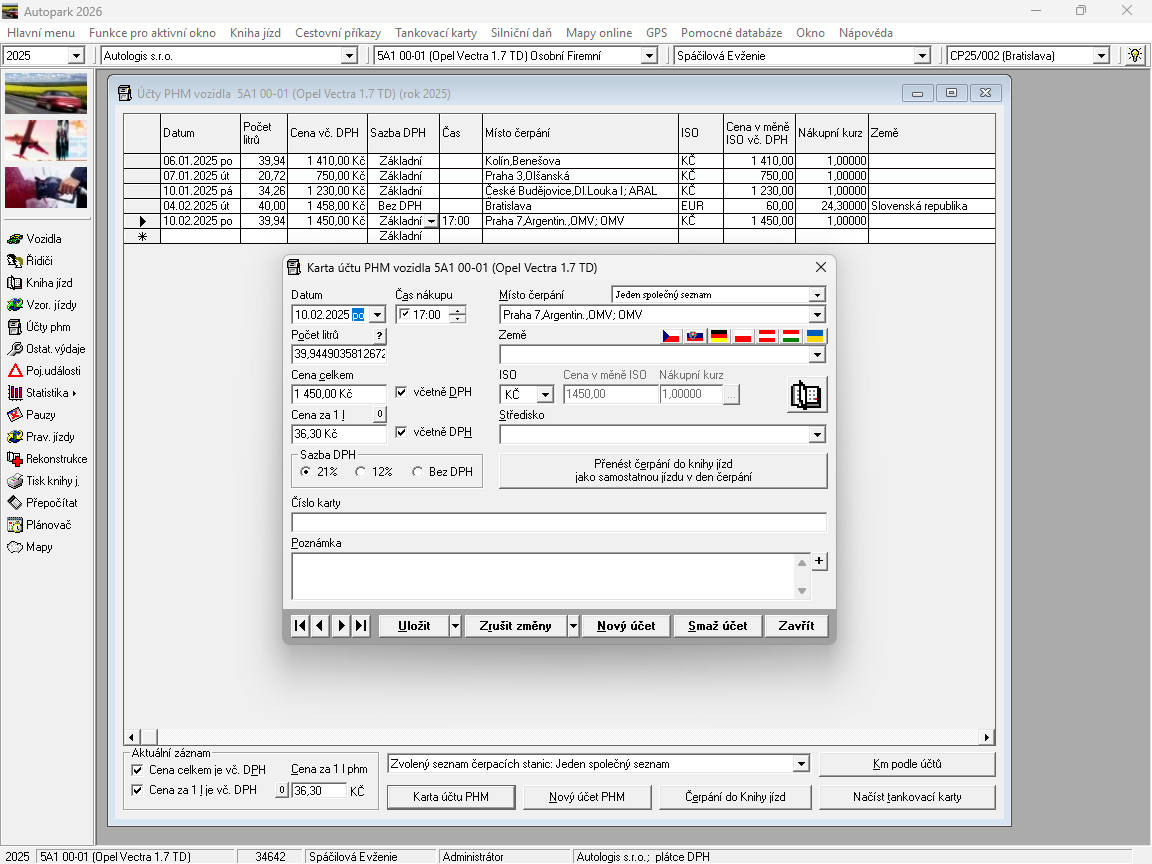
Task: Click the Kniha jízd sidebar icon
Action: click(15, 283)
